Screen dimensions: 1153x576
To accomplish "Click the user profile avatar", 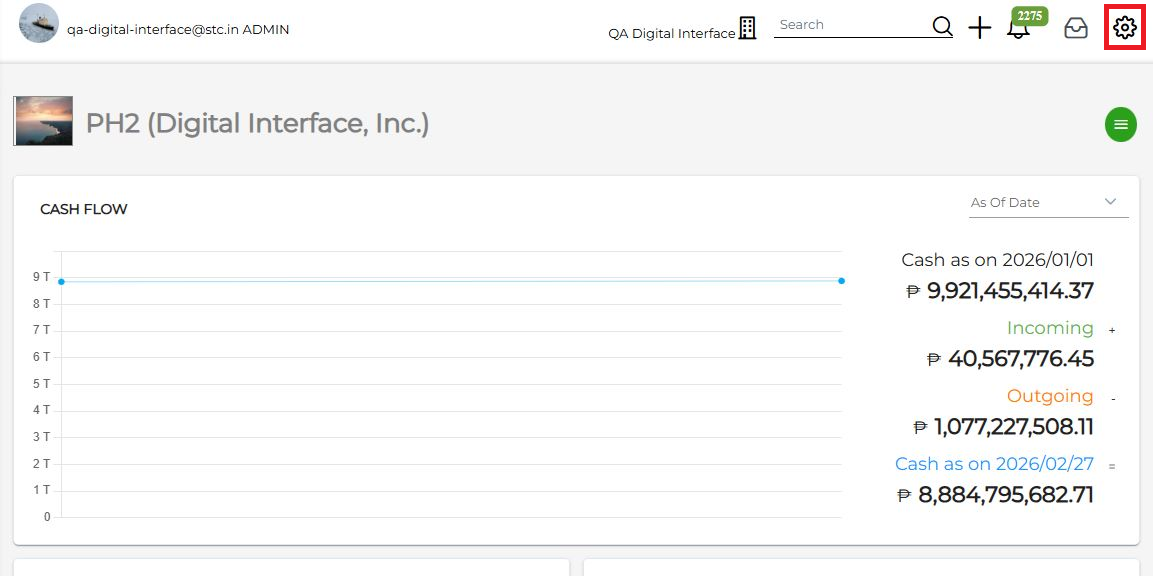I will [x=39, y=23].
